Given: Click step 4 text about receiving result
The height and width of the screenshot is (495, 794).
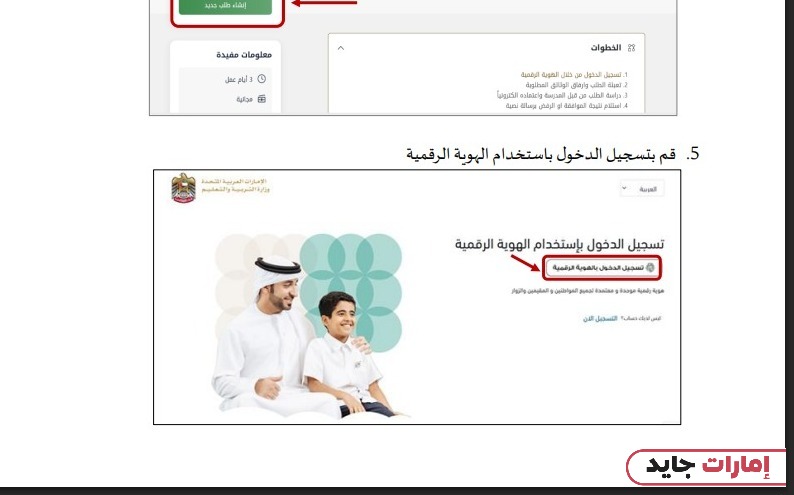Looking at the screenshot, I should 567,106.
